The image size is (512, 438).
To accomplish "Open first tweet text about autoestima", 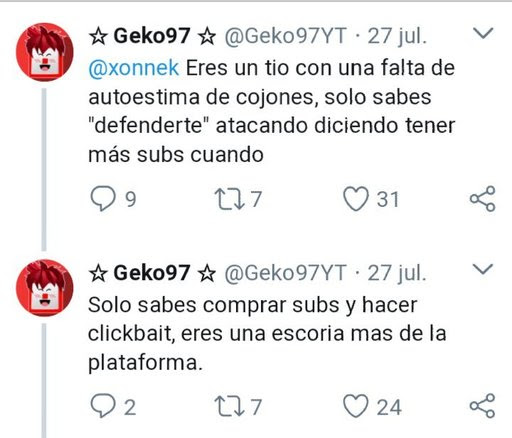I will pos(272,111).
